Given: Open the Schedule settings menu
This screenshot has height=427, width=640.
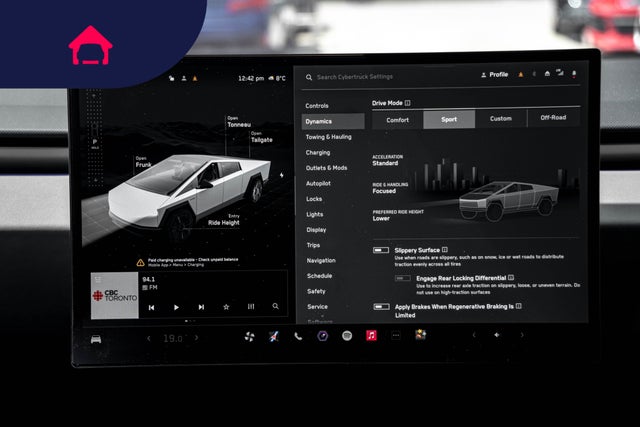Looking at the screenshot, I should [x=319, y=276].
